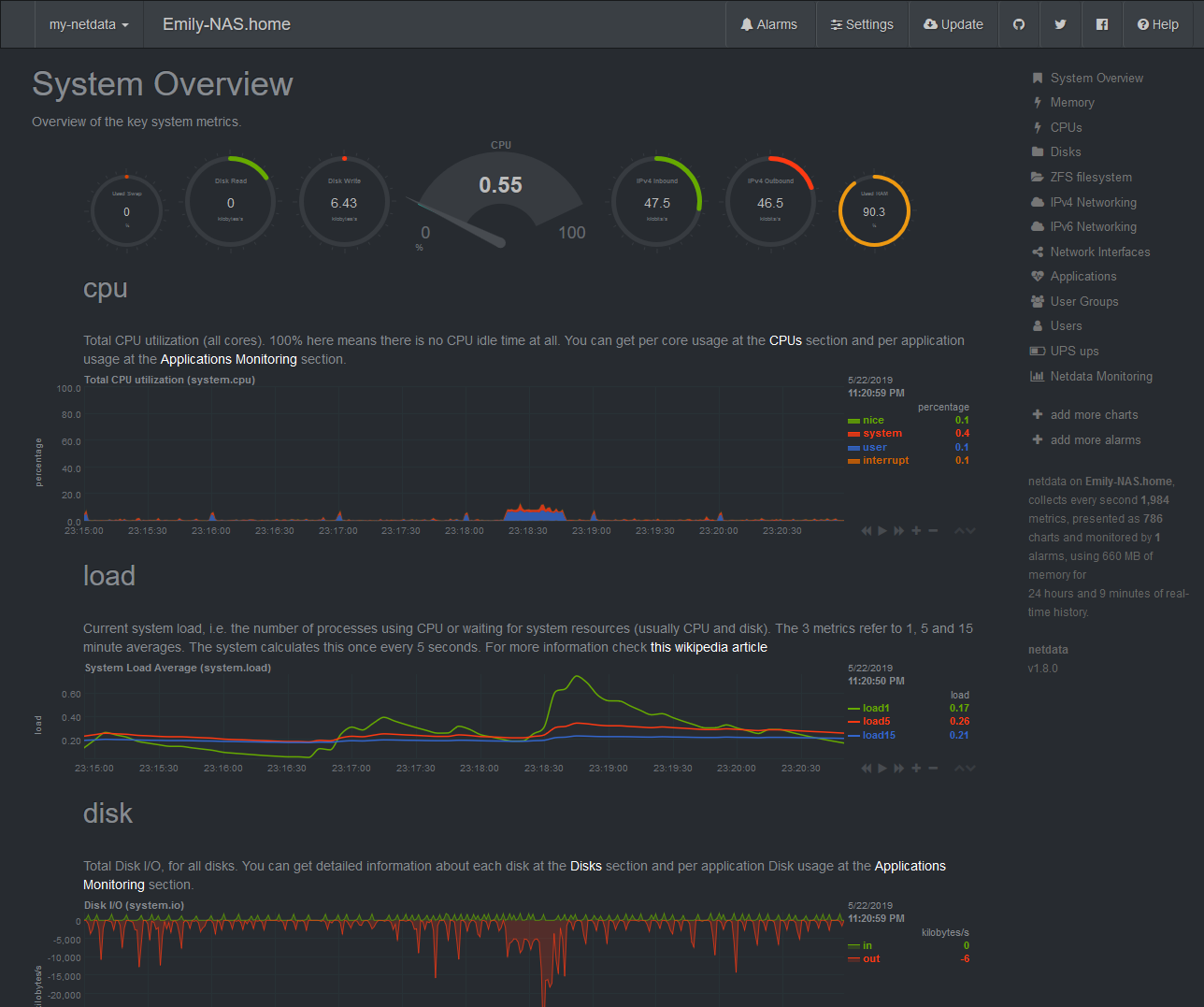Follow Applications Monitoring link in cpu description
Viewport: 1204px width, 1007px height.
point(228,359)
